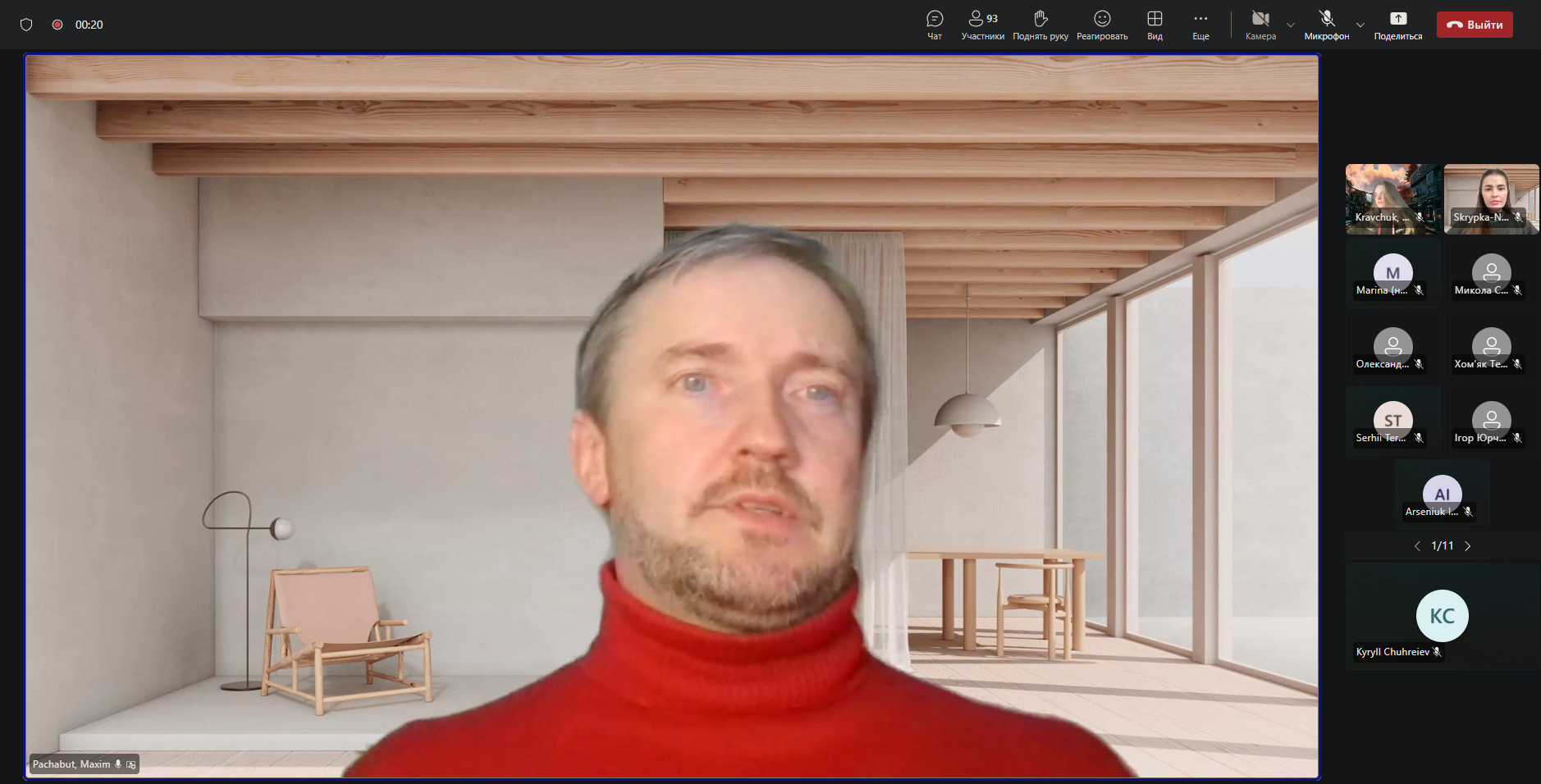Leave the meeting with the red button

[x=1474, y=25]
